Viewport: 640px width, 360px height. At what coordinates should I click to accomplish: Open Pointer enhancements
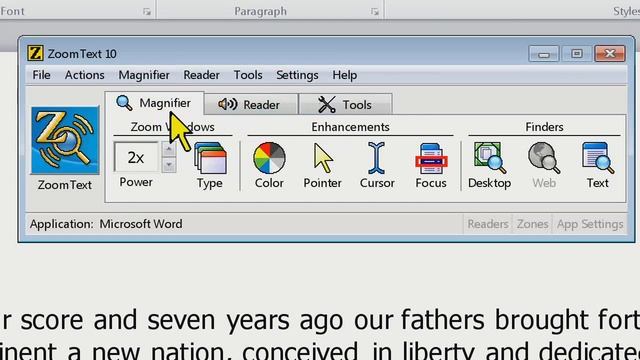(322, 164)
